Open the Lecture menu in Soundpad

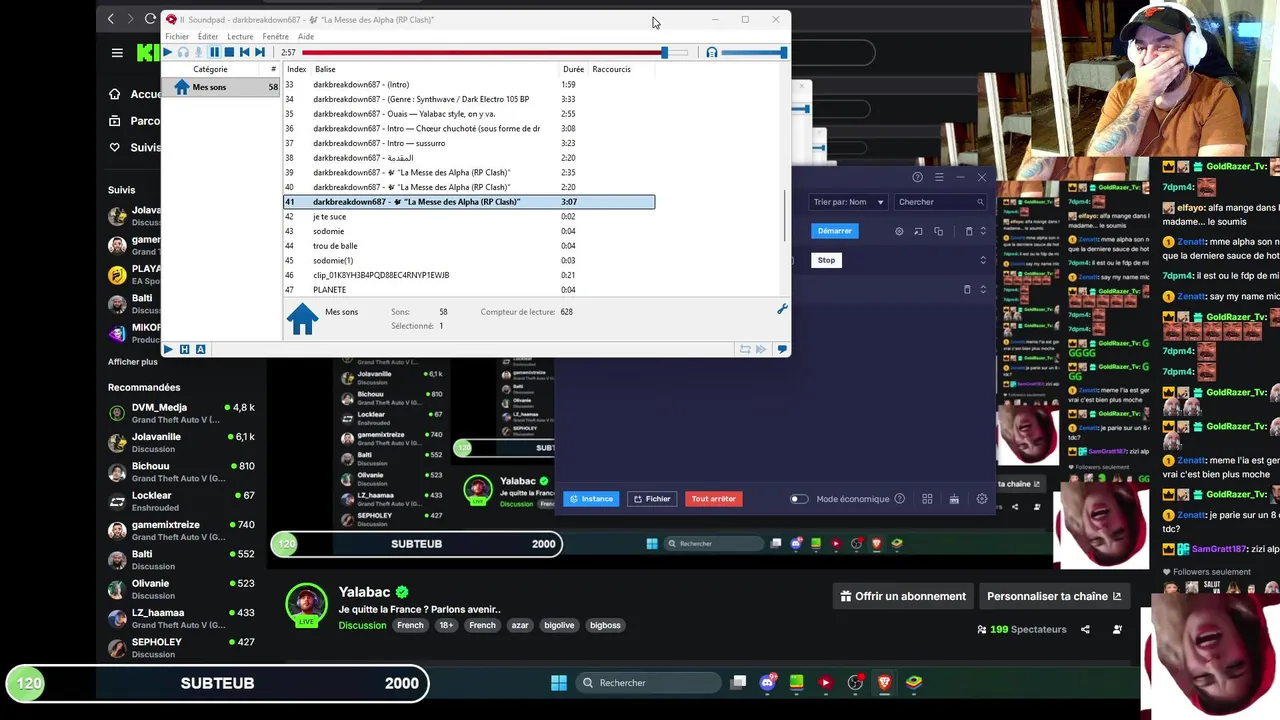click(240, 37)
